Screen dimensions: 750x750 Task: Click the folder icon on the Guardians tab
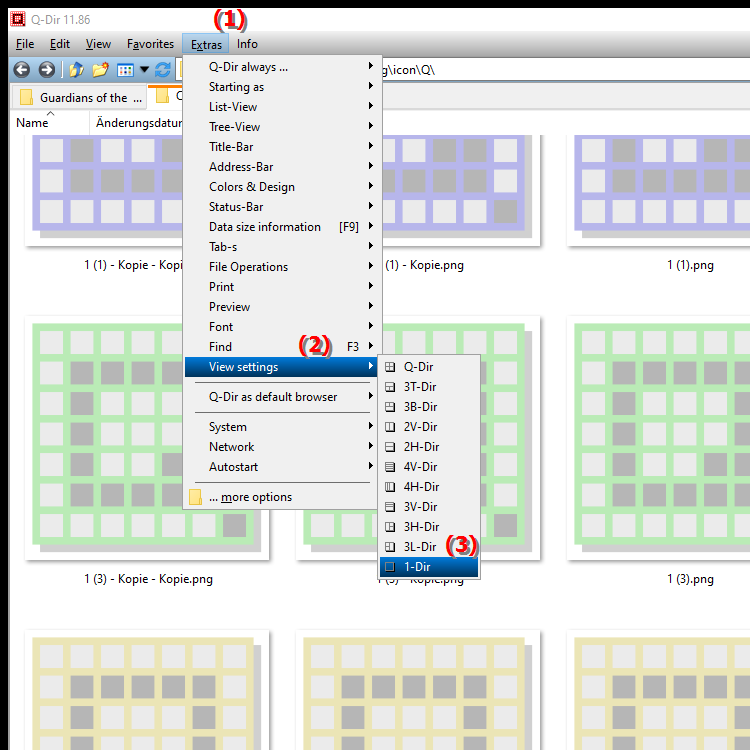26,97
